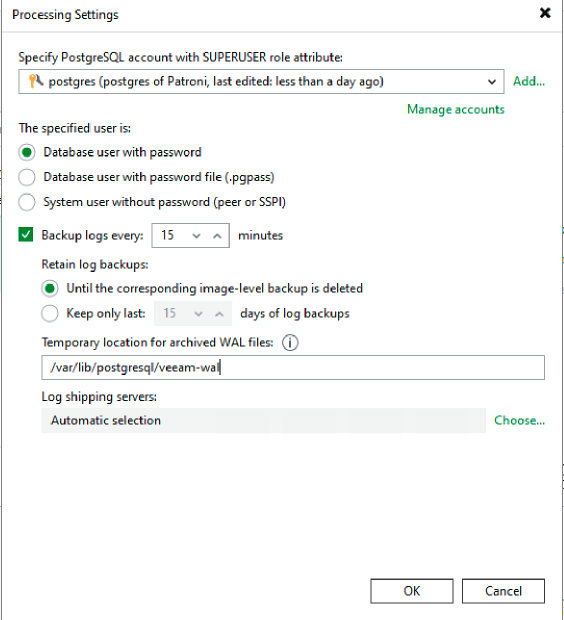
Task: Toggle the Backup logs every checkbox
Action: (x=26, y=235)
